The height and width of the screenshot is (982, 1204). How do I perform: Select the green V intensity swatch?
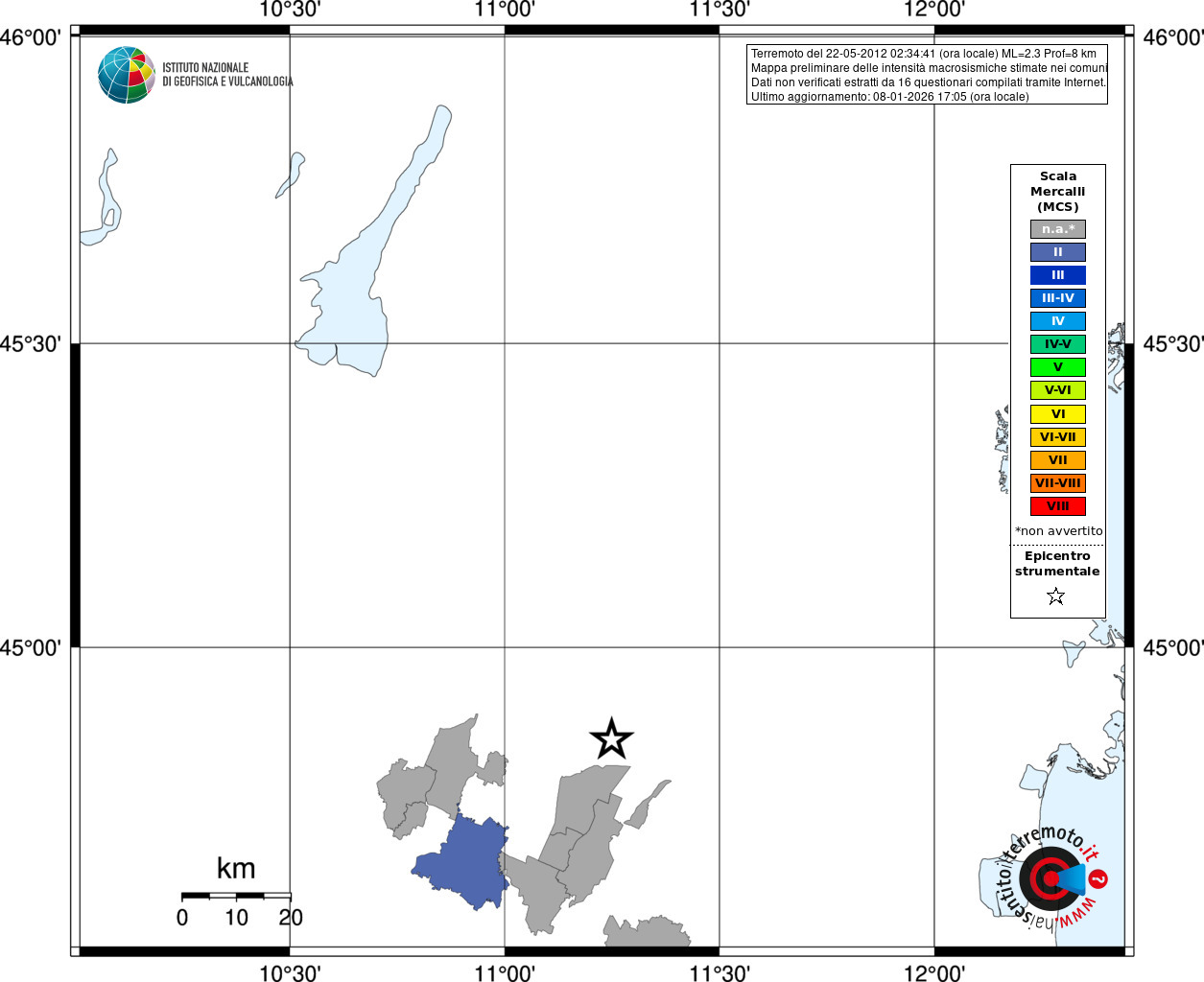click(1058, 367)
